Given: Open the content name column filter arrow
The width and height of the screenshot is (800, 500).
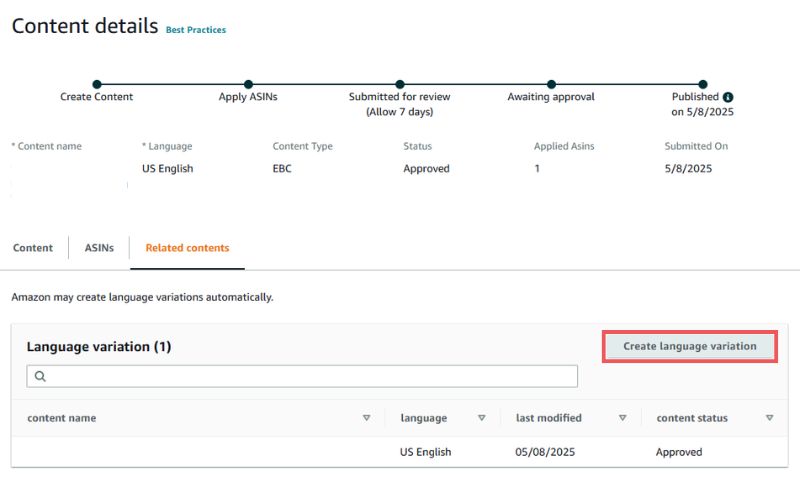Looking at the screenshot, I should point(366,418).
